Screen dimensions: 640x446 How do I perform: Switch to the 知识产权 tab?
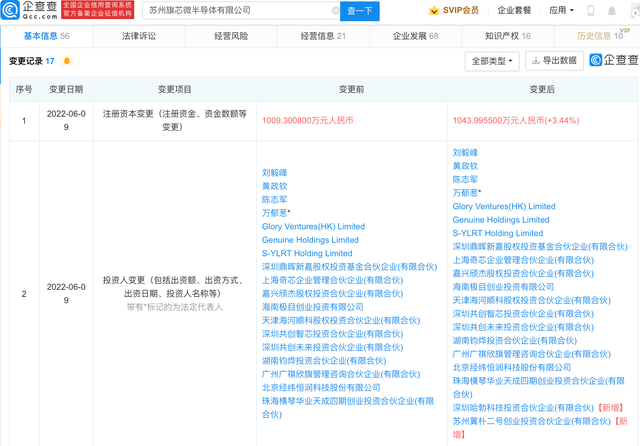point(508,36)
